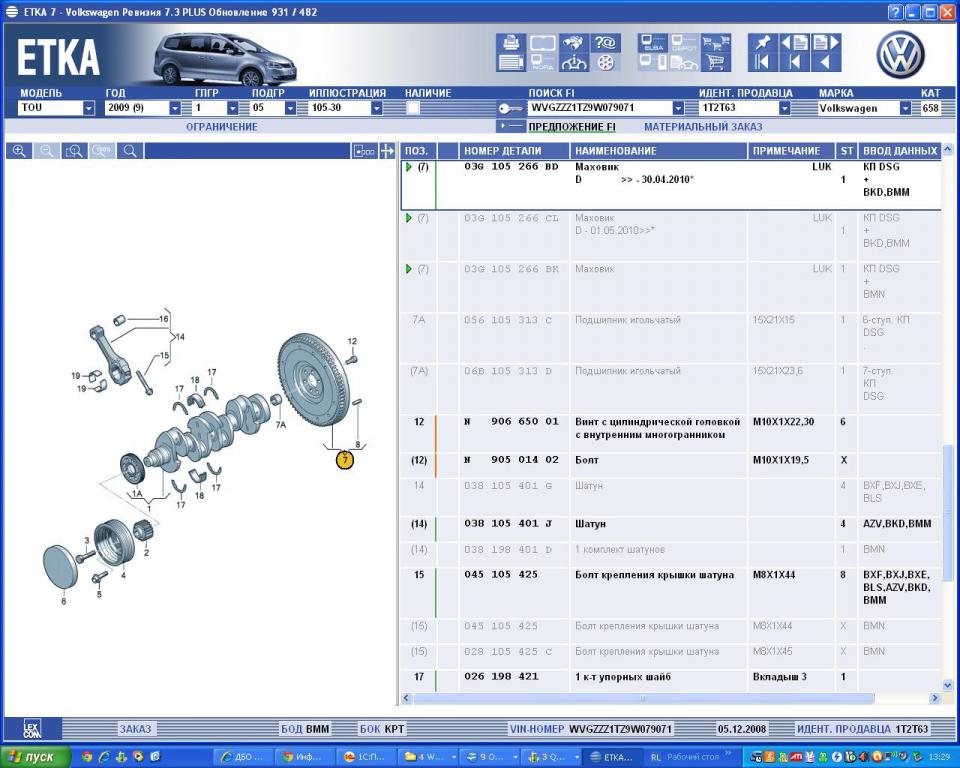Click the ВВОД ДАННЫХ column header

click(900, 151)
